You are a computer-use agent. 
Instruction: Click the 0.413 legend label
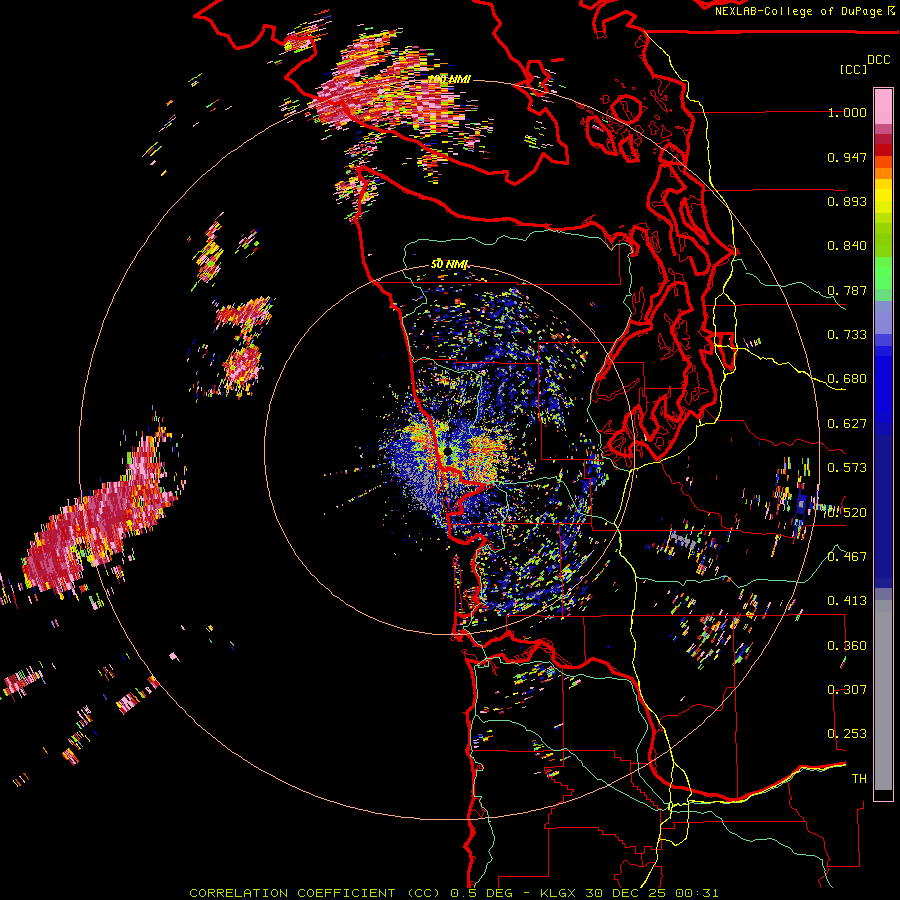click(x=847, y=601)
